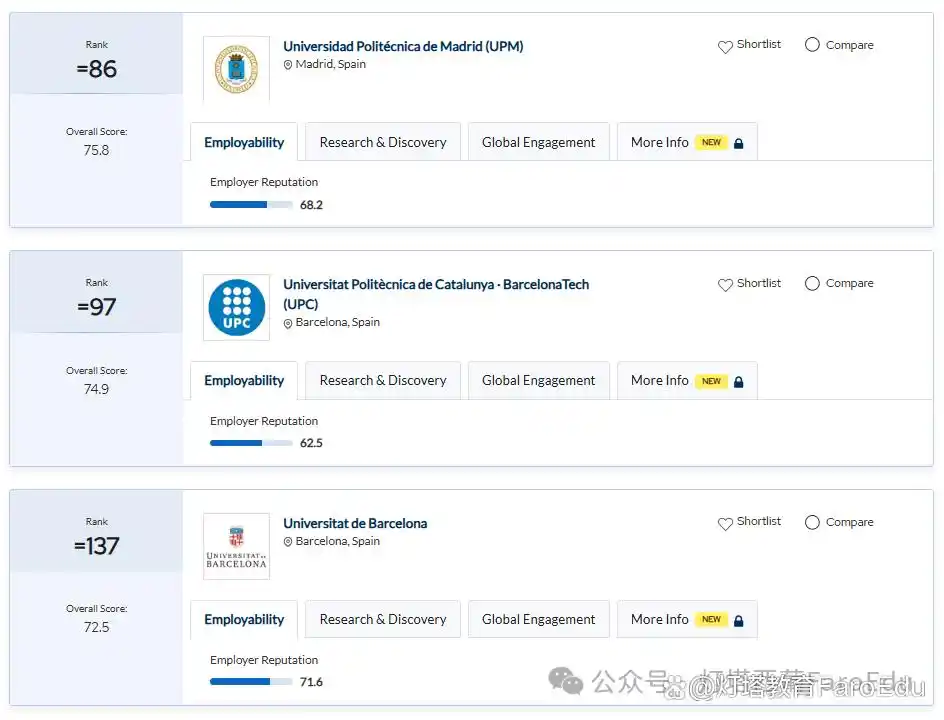944x720 pixels.
Task: Select the Employability tab for Universitat de Barcelona
Action: [x=243, y=619]
